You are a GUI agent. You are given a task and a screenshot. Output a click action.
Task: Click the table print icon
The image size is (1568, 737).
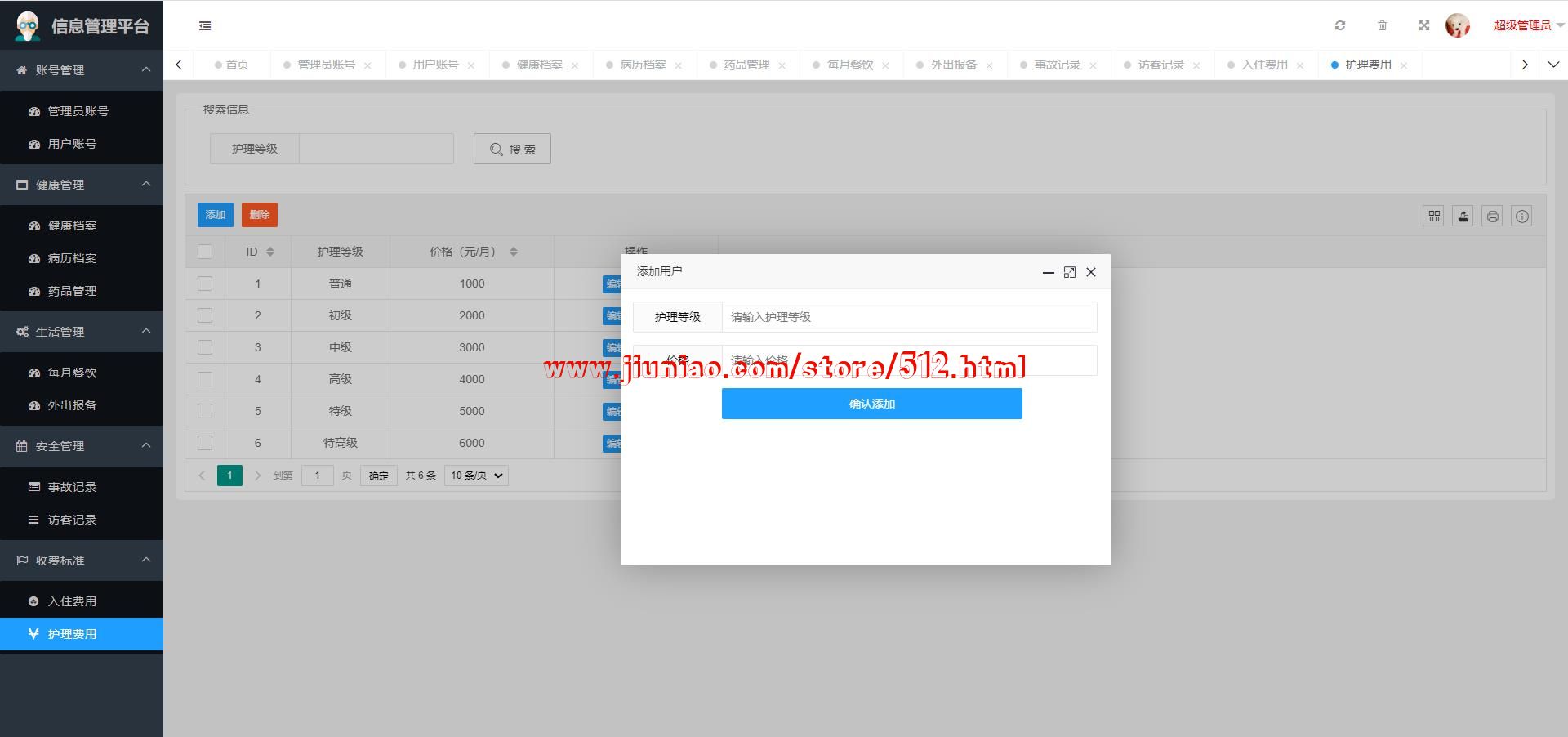1493,216
